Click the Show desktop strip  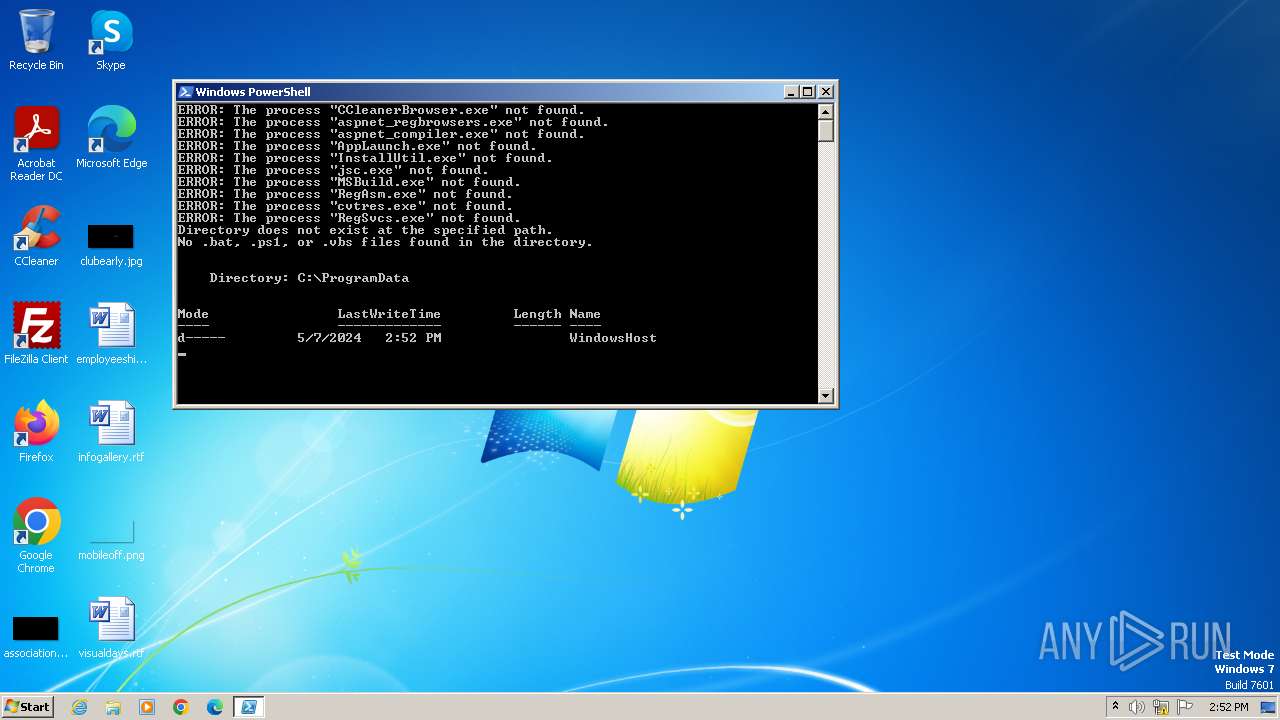[x=1270, y=707]
